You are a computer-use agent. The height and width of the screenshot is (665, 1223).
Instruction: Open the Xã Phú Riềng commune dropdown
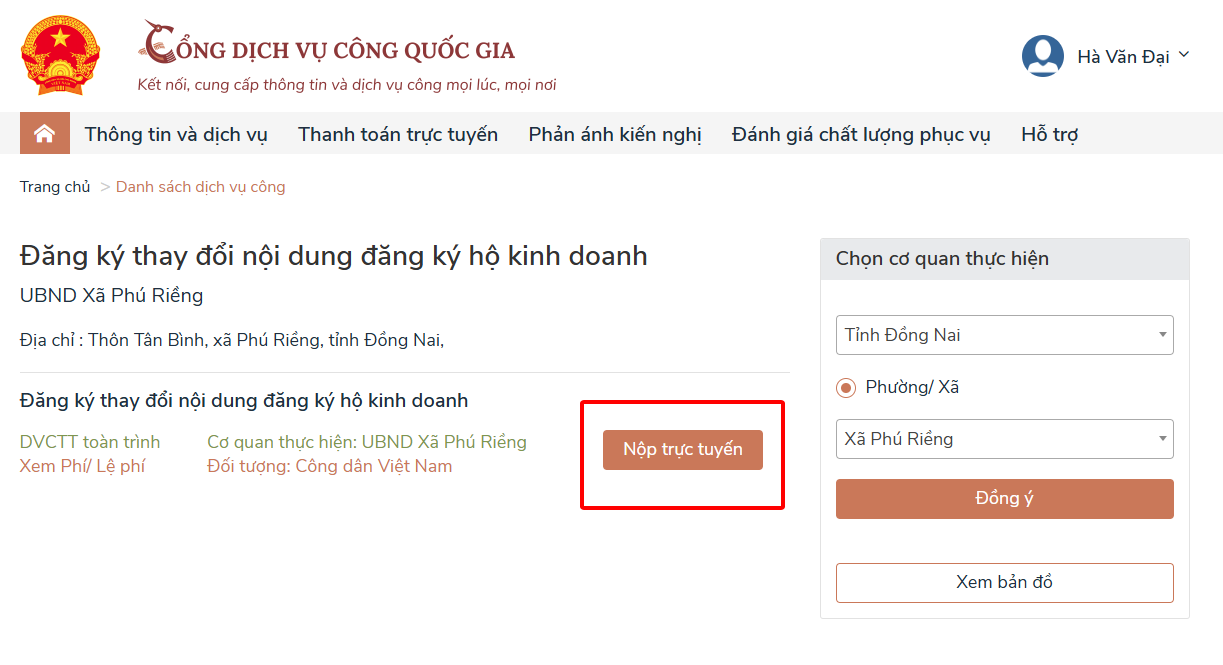point(1003,439)
